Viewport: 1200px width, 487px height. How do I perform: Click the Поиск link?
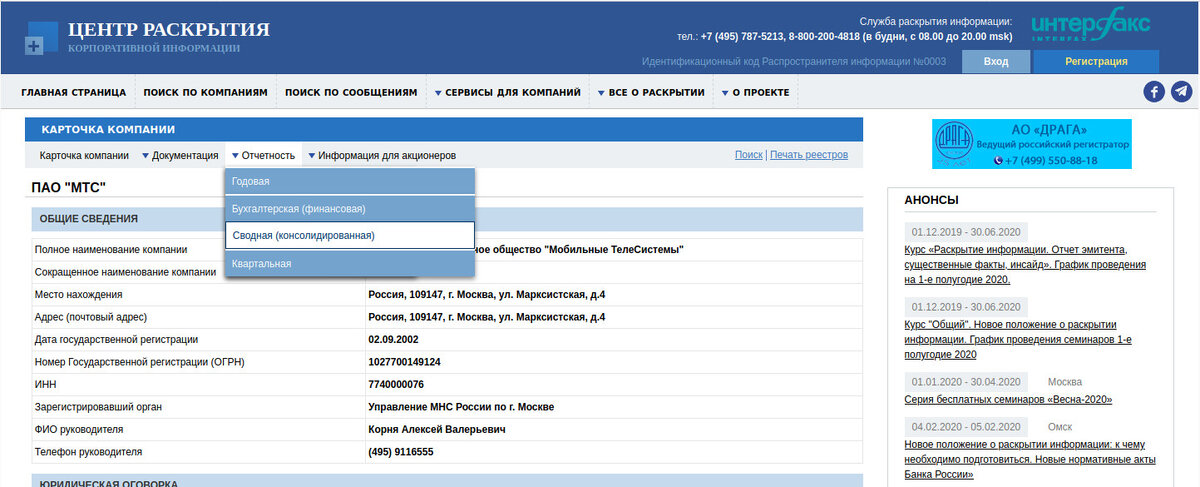tap(748, 155)
